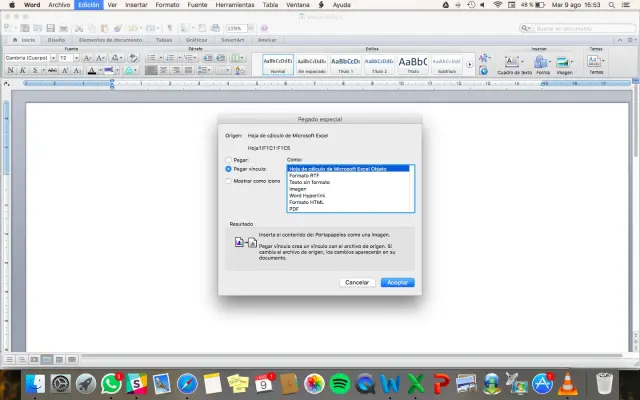Screen dimensions: 640x400
Task: Open the Insertar menu
Action: [x=136, y=5]
